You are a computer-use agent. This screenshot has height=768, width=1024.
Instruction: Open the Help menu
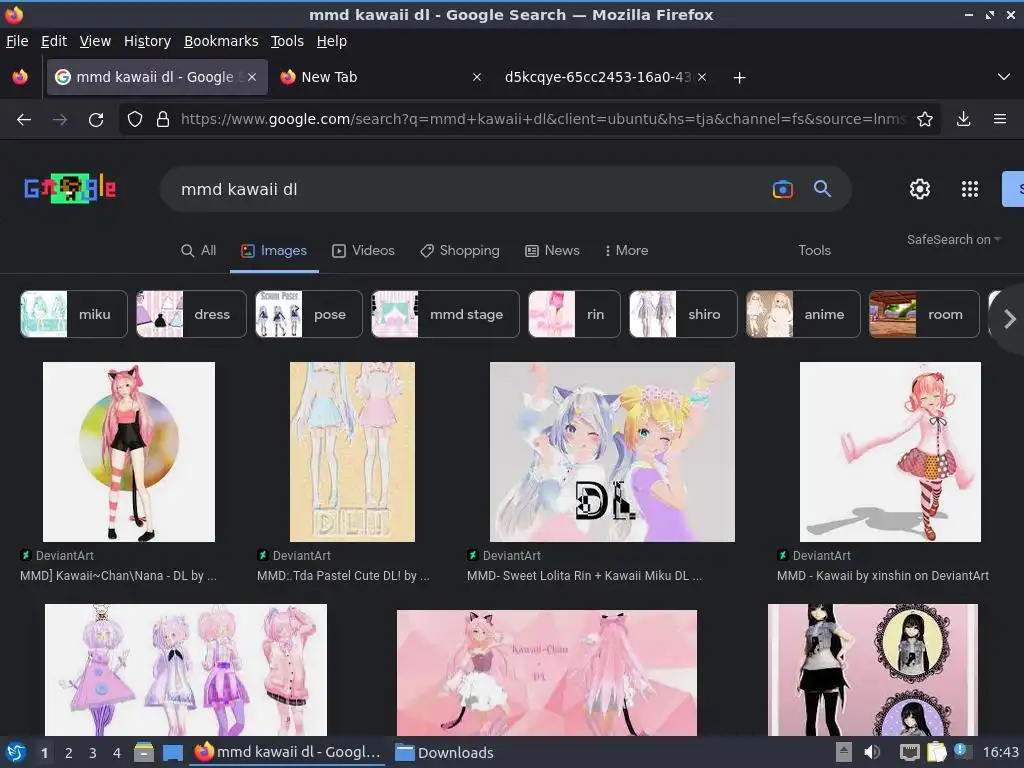pos(332,41)
